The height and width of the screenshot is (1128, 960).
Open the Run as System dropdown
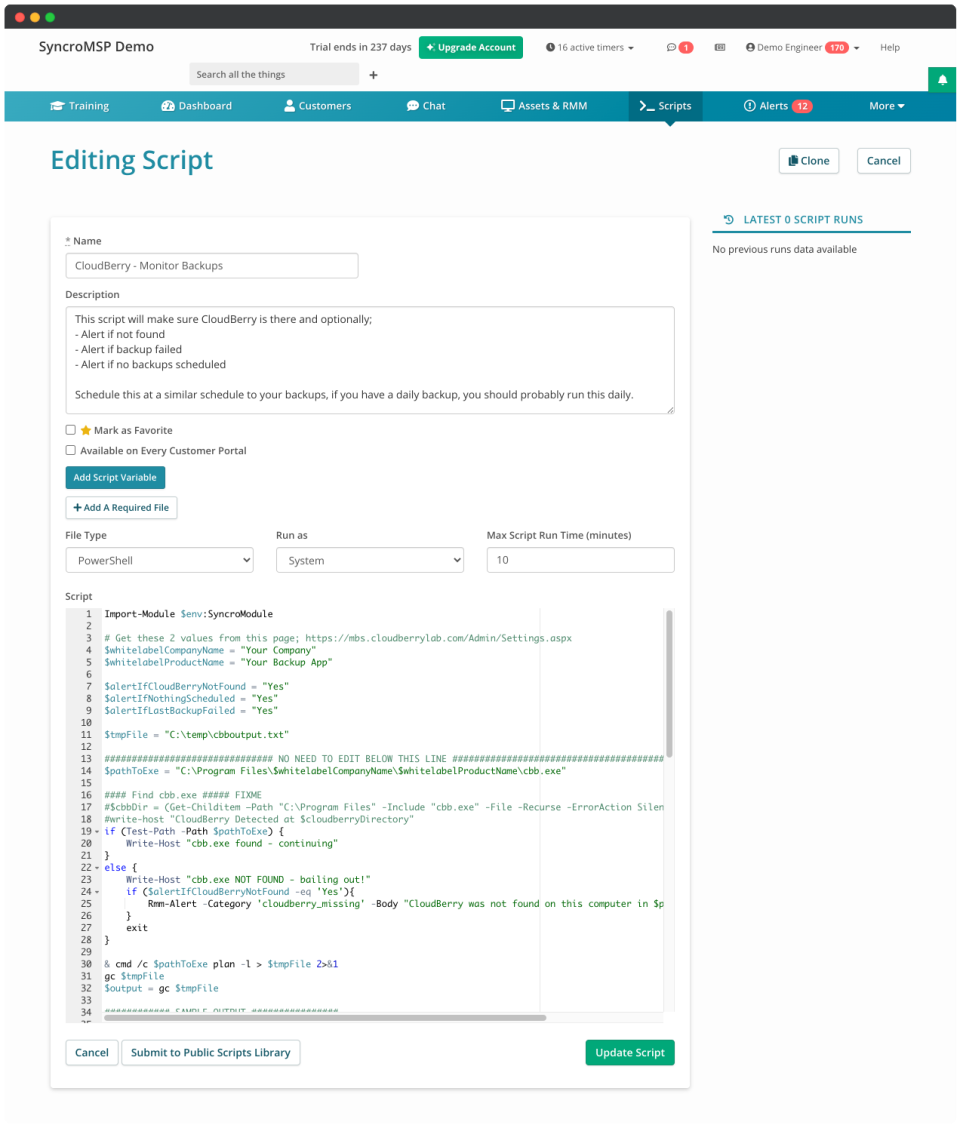click(370, 560)
